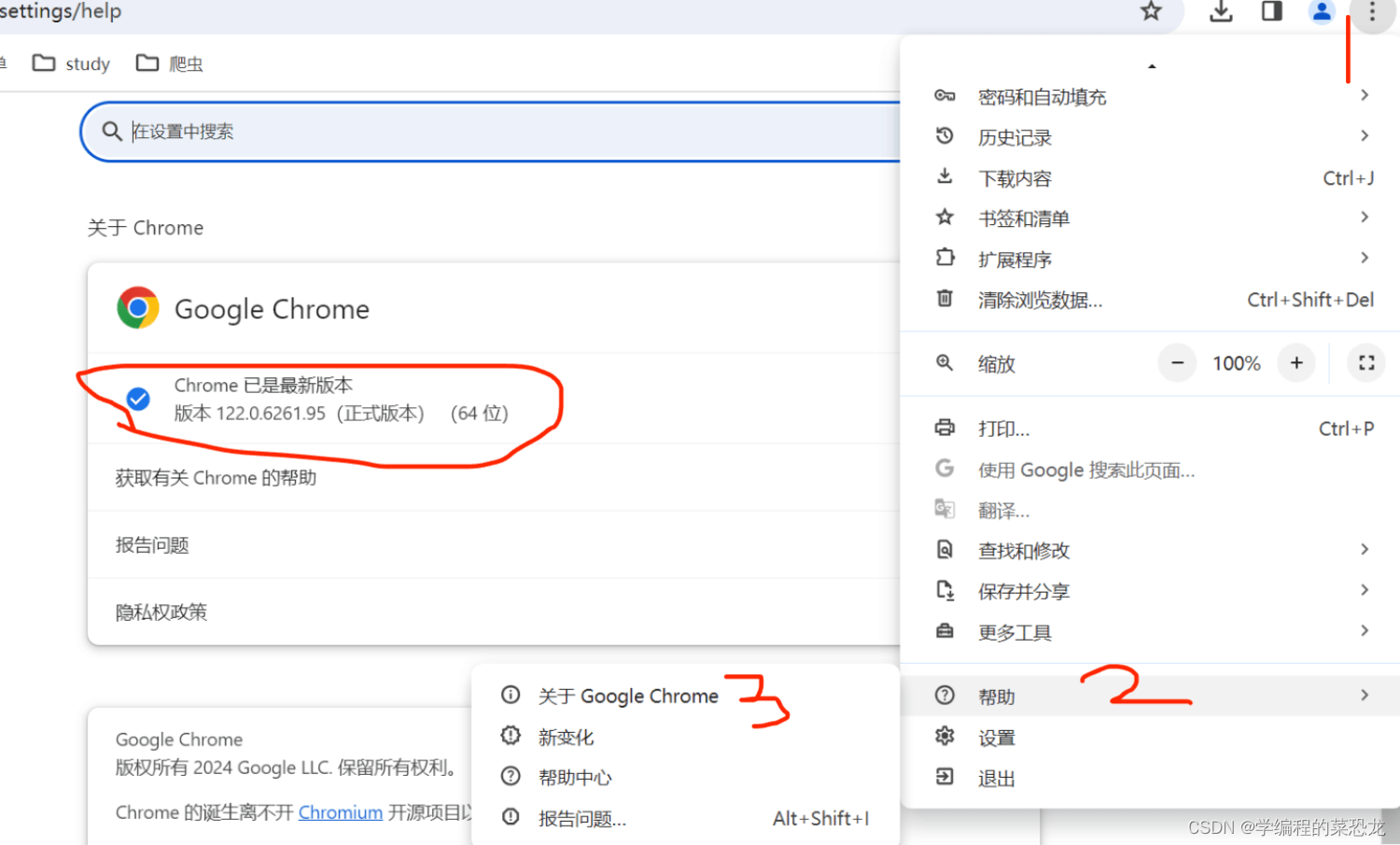Click the question icon beside 帮助中心
Screen dimensions: 1400x845
511,776
